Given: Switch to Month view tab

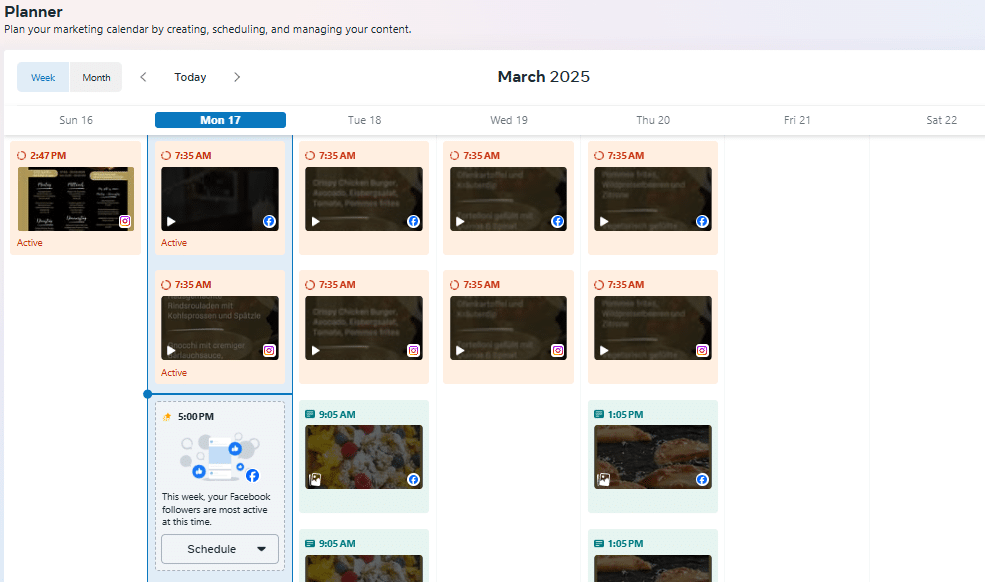Looking at the screenshot, I should (x=96, y=77).
